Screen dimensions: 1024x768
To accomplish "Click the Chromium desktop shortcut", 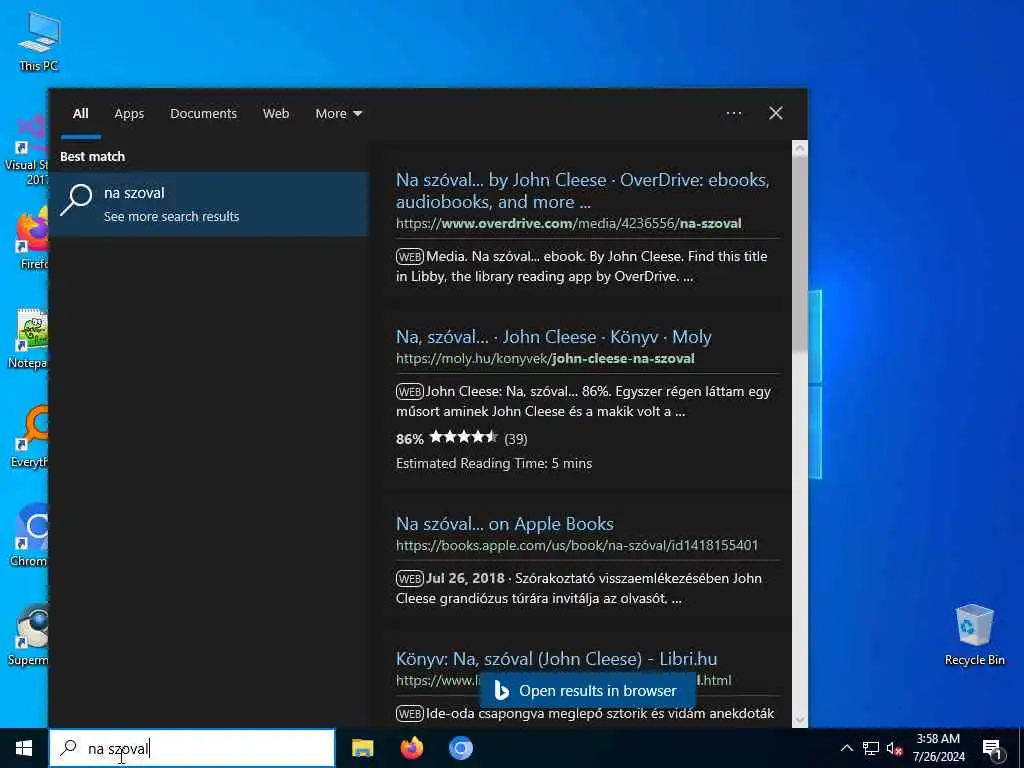I will point(29,536).
